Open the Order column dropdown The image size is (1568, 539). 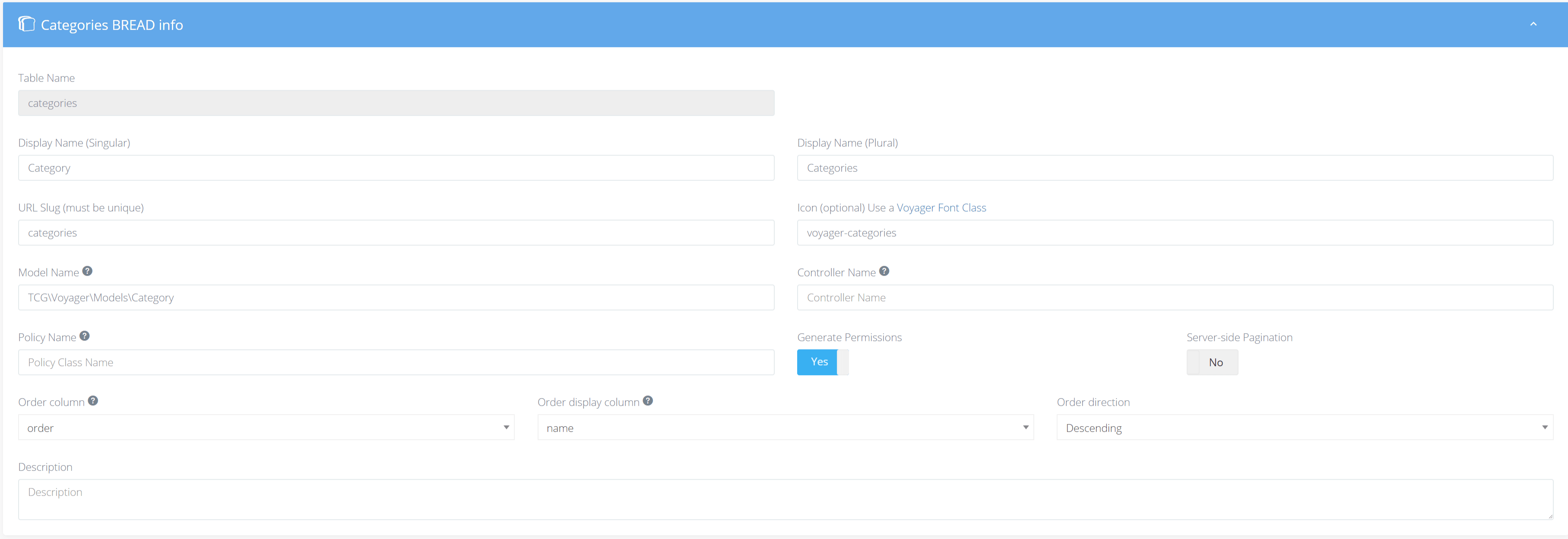tap(266, 427)
